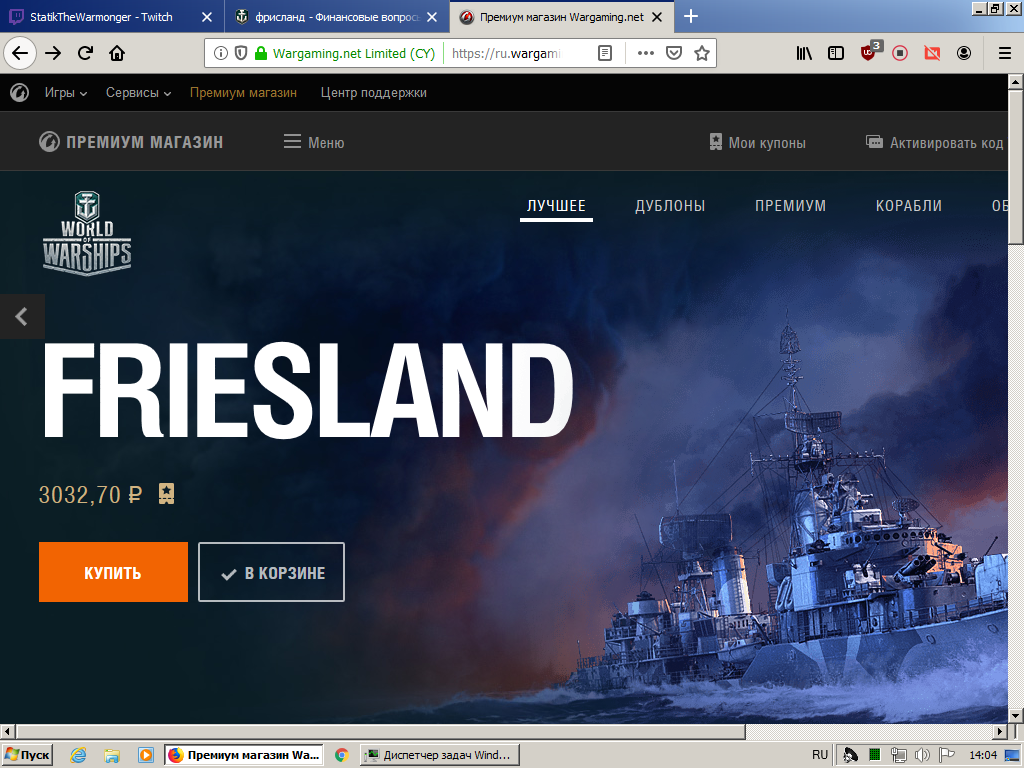Open the Library bookmarks icon
Image resolution: width=1024 pixels, height=768 pixels.
click(x=804, y=53)
